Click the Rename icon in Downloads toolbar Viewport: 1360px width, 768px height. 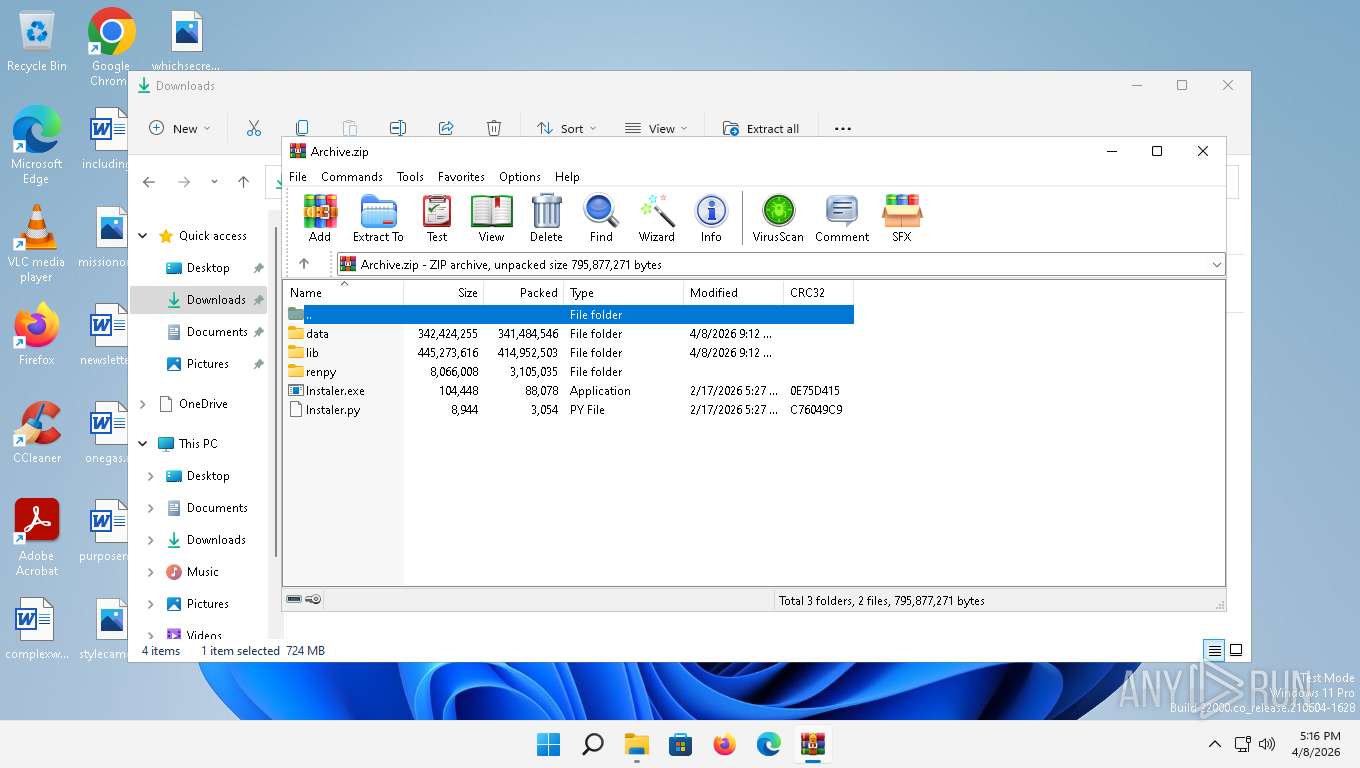click(x=397, y=128)
